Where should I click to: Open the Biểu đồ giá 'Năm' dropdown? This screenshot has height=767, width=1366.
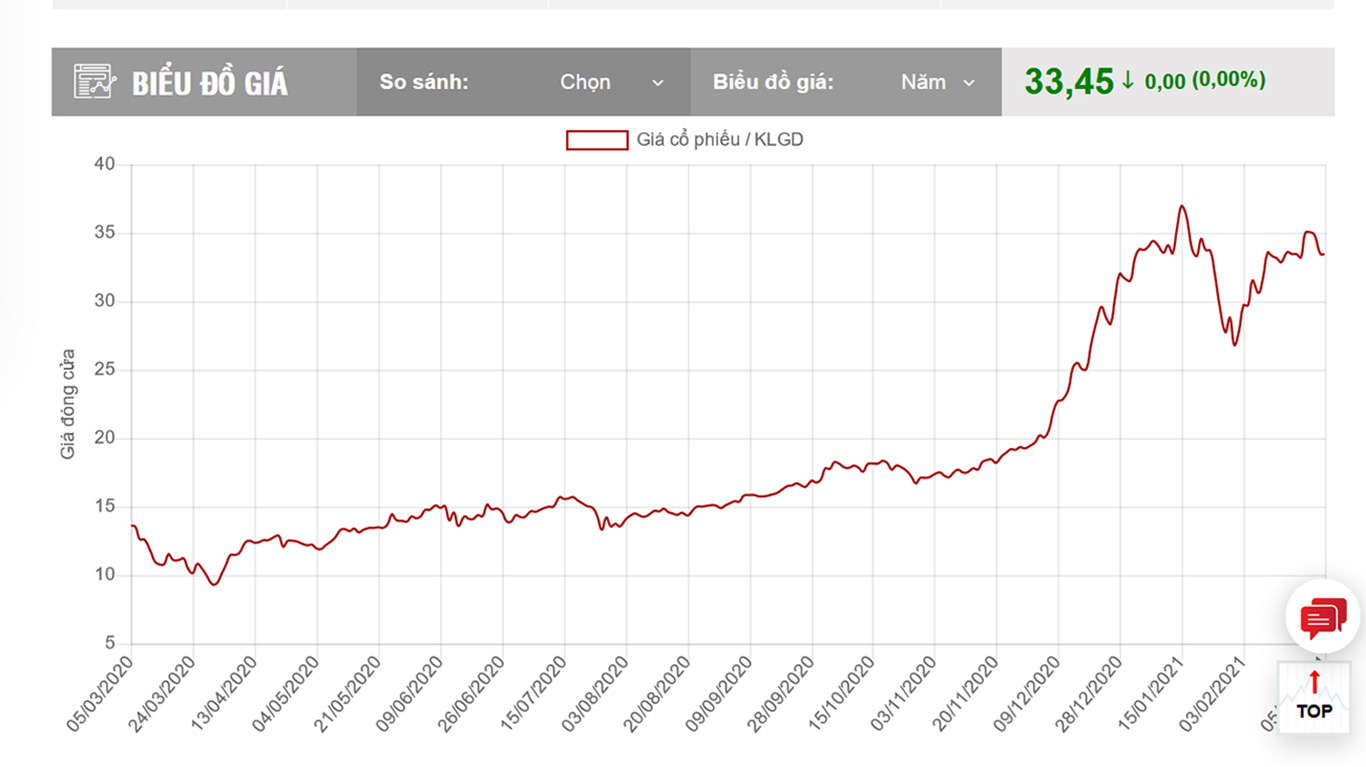pos(937,82)
